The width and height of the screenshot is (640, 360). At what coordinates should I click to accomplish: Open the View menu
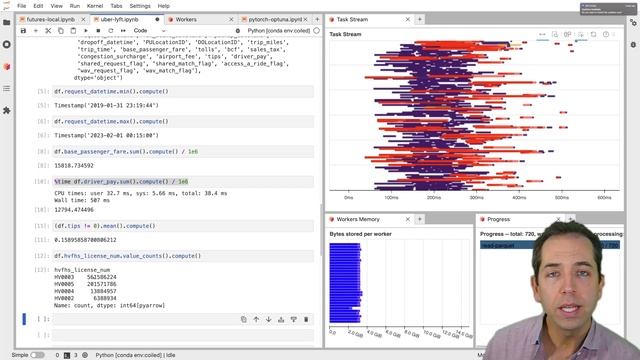(x=56, y=6)
